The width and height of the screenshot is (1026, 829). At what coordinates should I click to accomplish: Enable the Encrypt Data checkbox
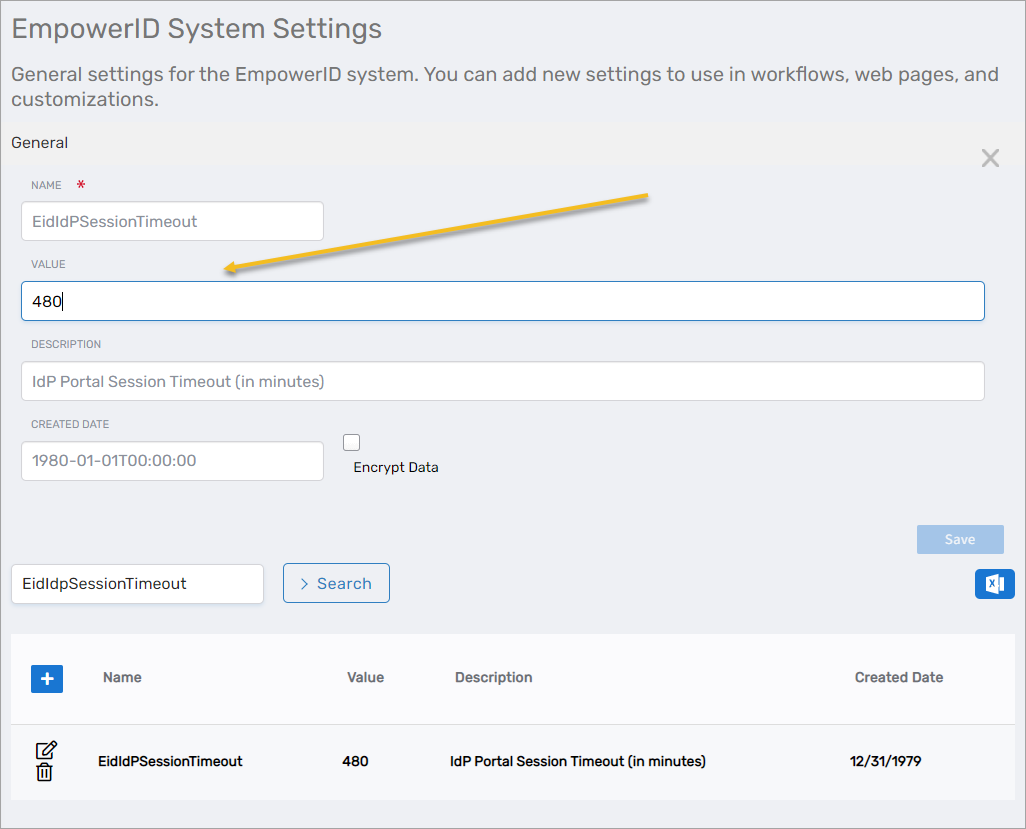351,442
